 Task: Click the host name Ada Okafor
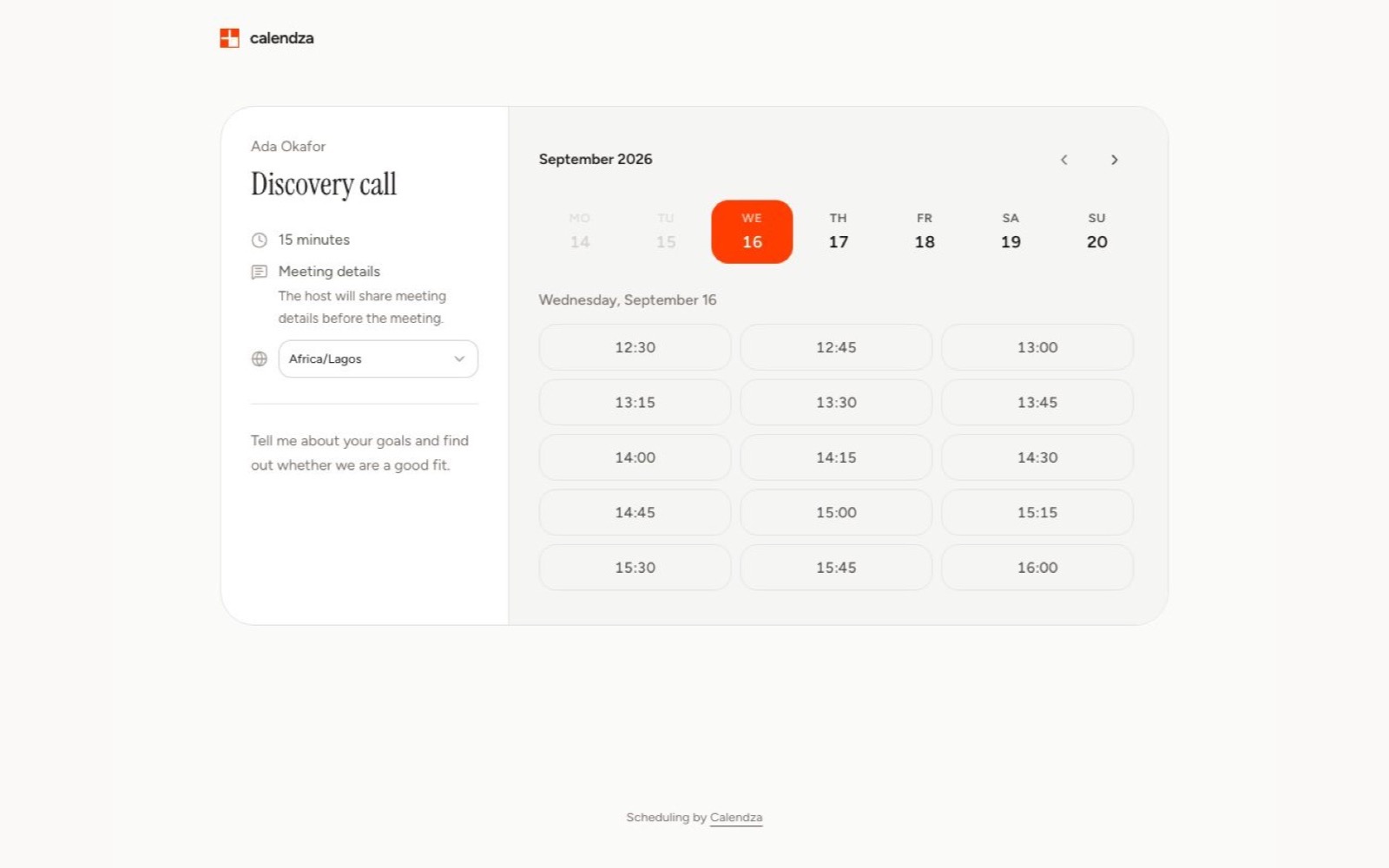point(288,147)
